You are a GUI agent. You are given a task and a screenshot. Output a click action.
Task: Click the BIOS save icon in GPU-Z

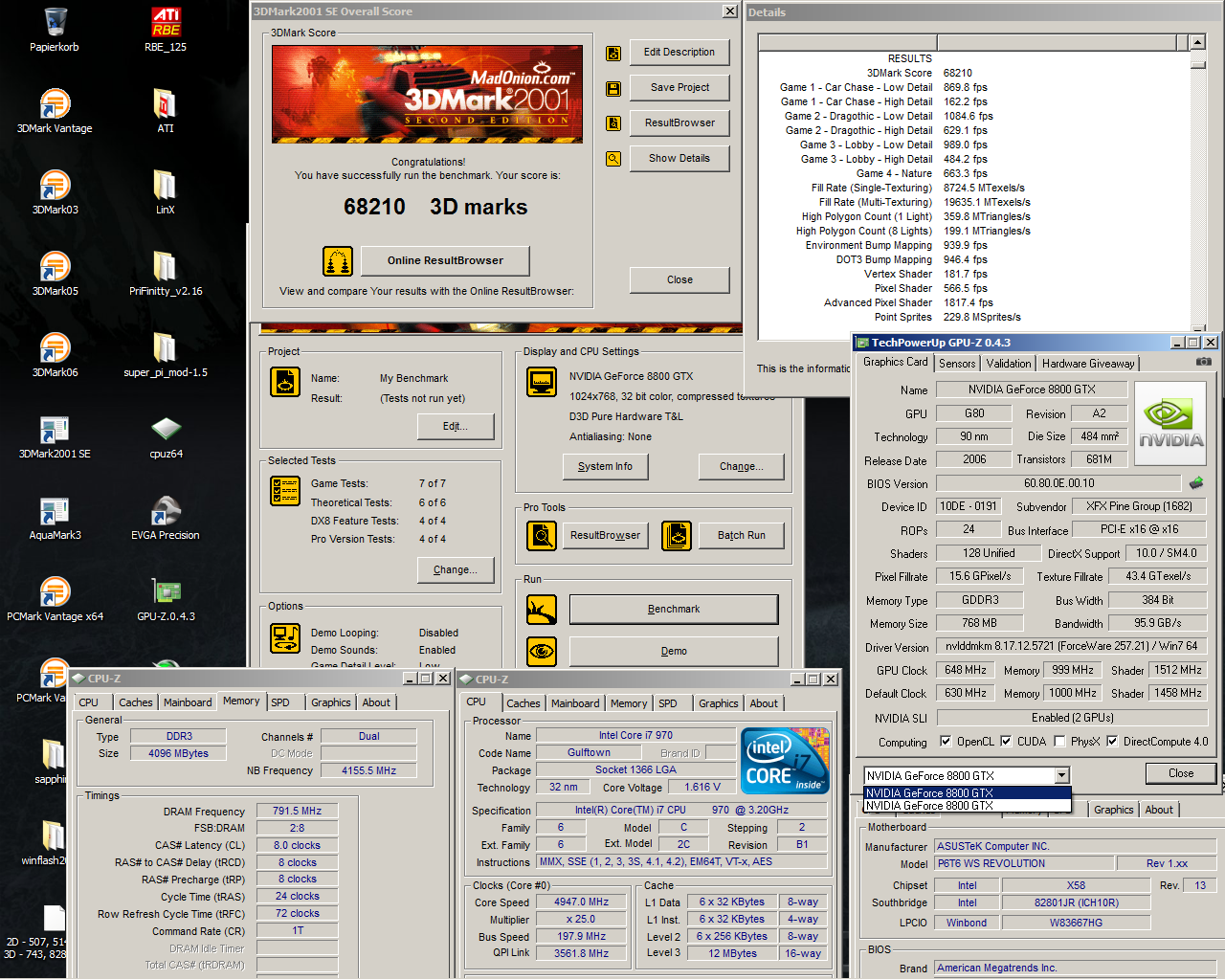[1195, 483]
